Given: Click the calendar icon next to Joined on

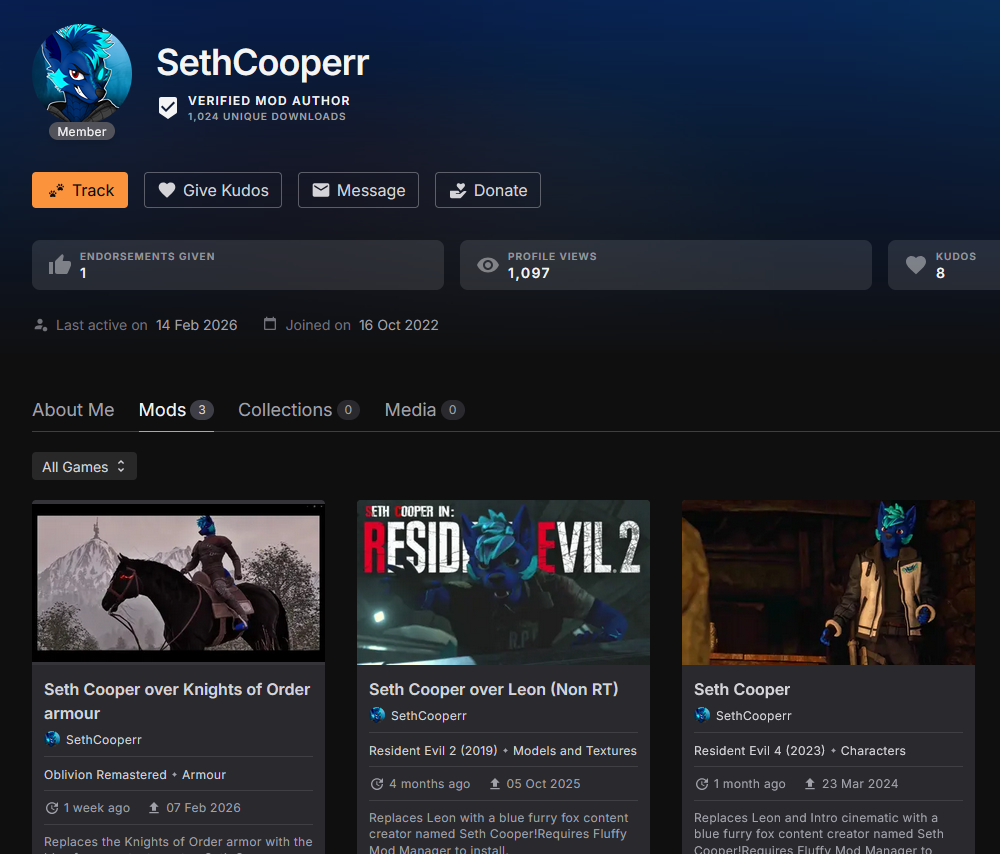Looking at the screenshot, I should tap(270, 324).
